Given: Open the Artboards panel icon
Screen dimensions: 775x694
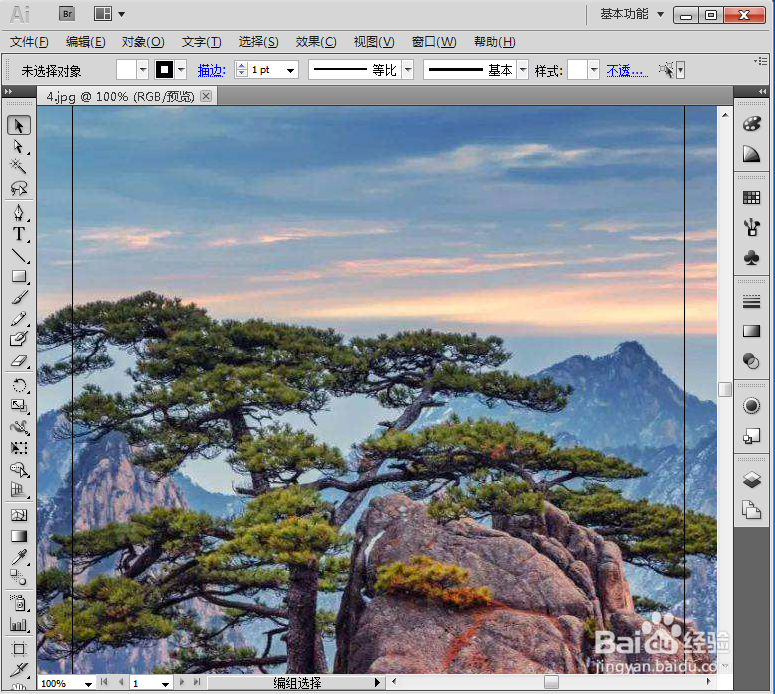Looking at the screenshot, I should pyautogui.click(x=751, y=510).
